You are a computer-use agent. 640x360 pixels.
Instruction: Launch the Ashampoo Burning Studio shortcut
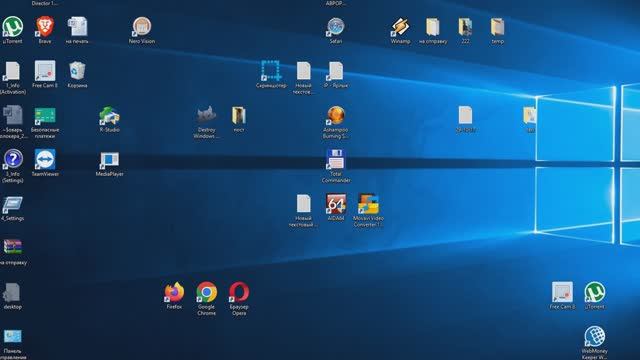[x=336, y=115]
